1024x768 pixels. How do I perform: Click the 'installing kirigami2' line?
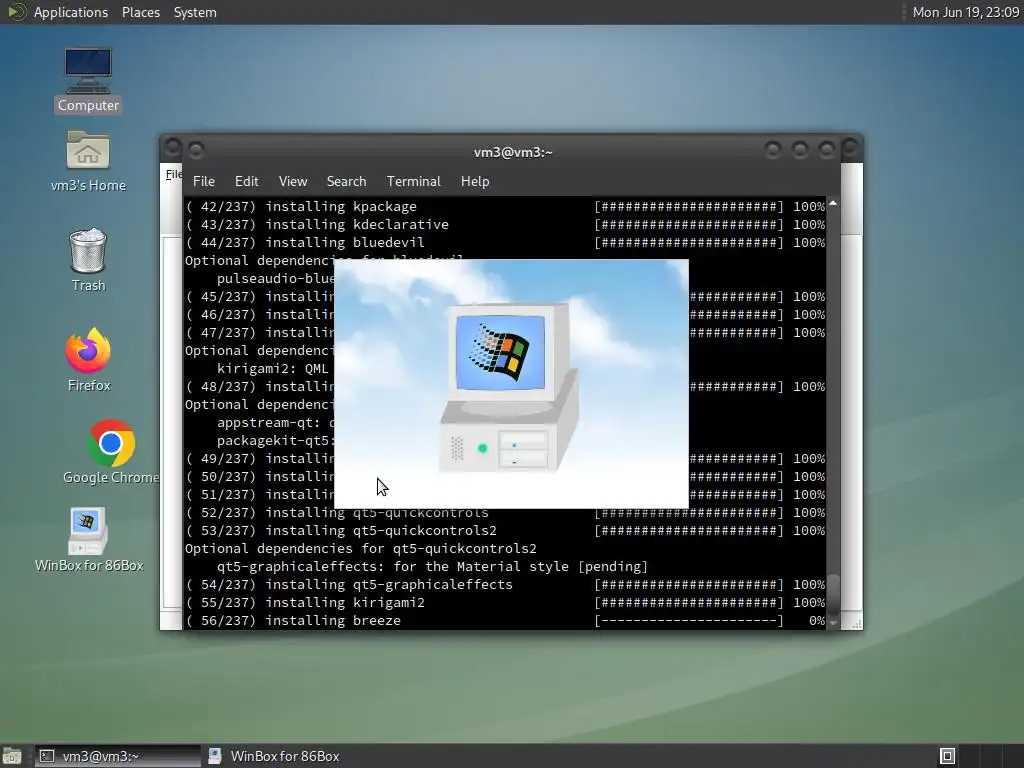click(x=505, y=602)
